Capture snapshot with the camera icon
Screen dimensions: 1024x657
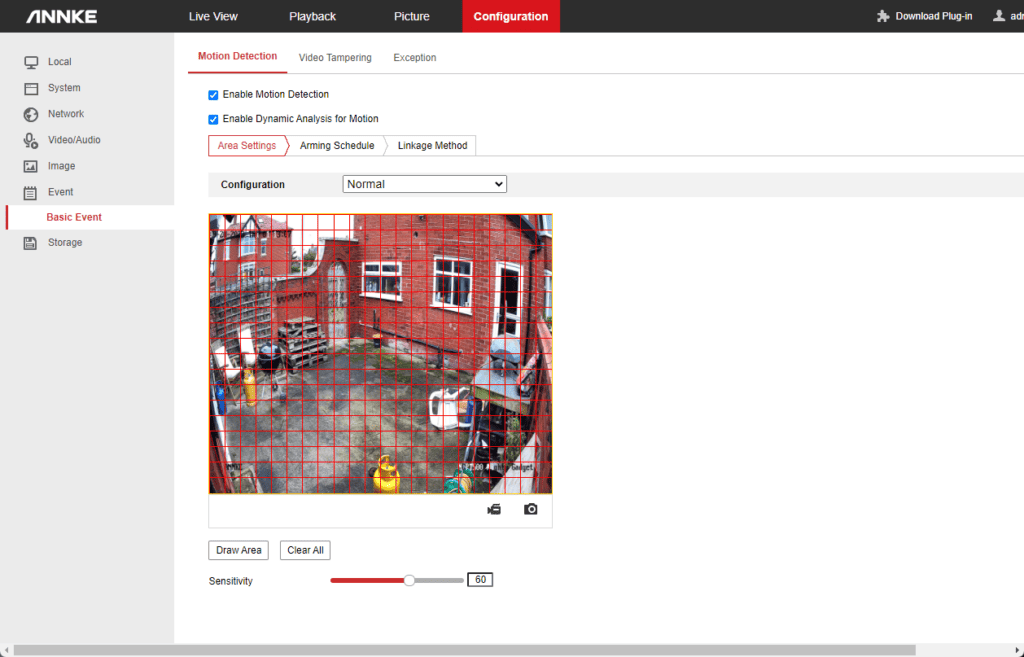(x=531, y=510)
